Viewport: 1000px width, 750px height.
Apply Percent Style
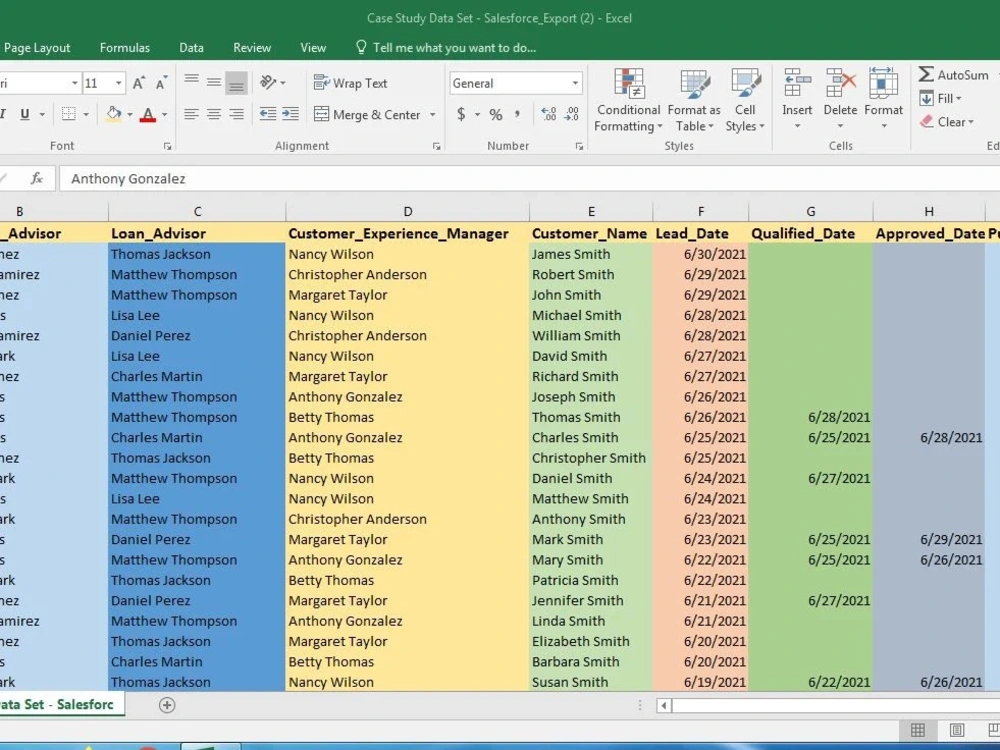pos(496,115)
